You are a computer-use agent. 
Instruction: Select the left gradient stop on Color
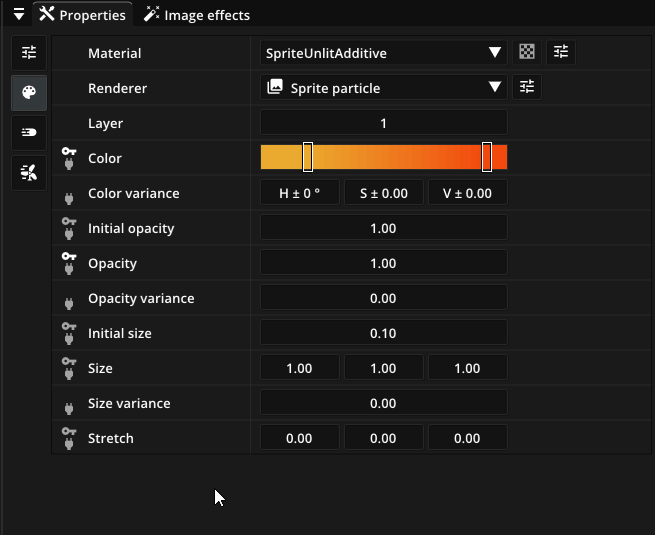point(308,157)
